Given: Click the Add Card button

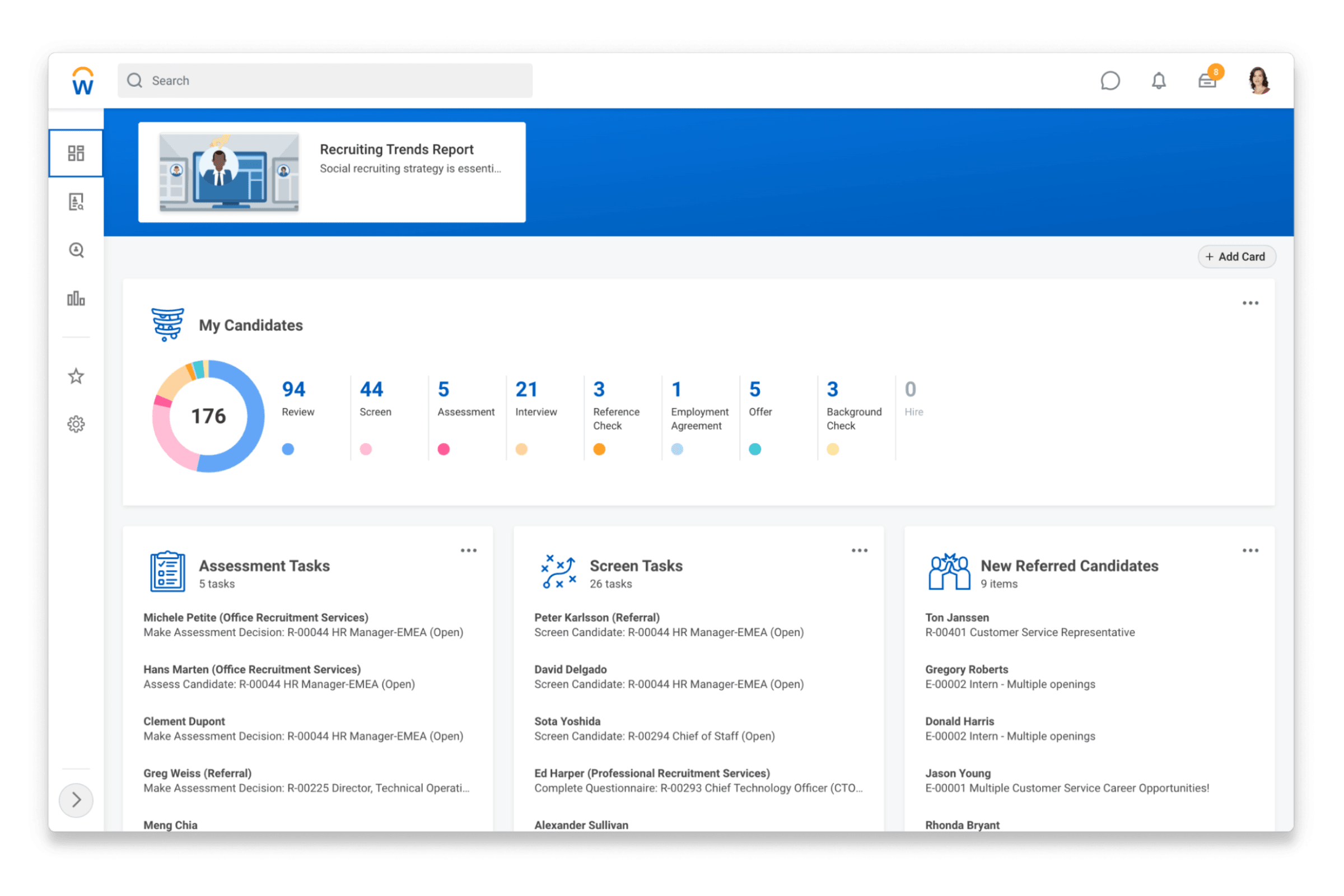Looking at the screenshot, I should point(1236,256).
